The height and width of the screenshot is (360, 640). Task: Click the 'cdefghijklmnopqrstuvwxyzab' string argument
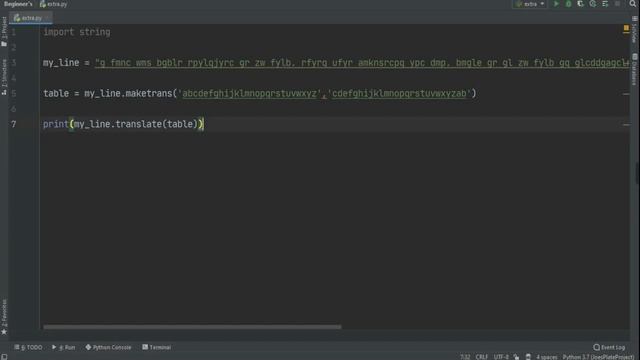pyautogui.click(x=399, y=93)
